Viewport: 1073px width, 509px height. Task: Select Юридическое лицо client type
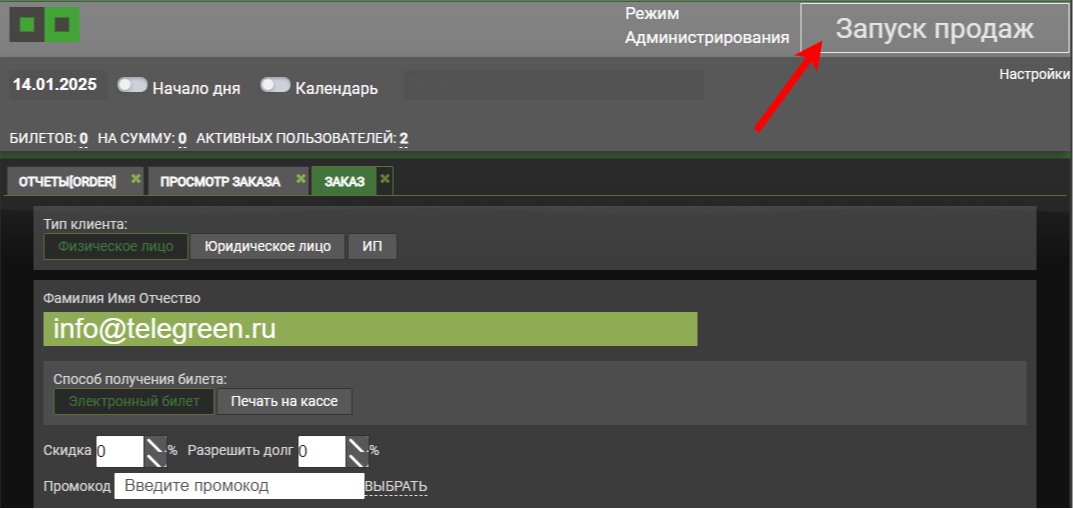click(268, 246)
